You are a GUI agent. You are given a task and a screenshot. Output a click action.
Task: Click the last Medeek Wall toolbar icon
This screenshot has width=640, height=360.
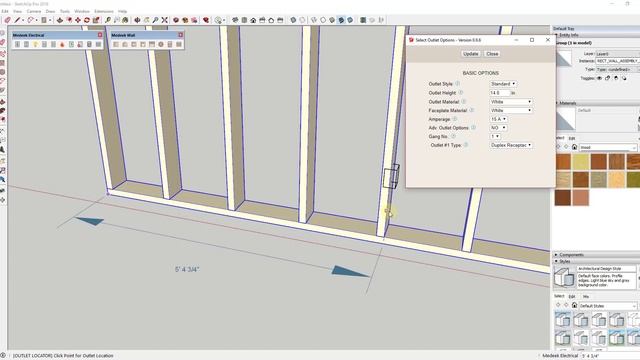[179, 44]
